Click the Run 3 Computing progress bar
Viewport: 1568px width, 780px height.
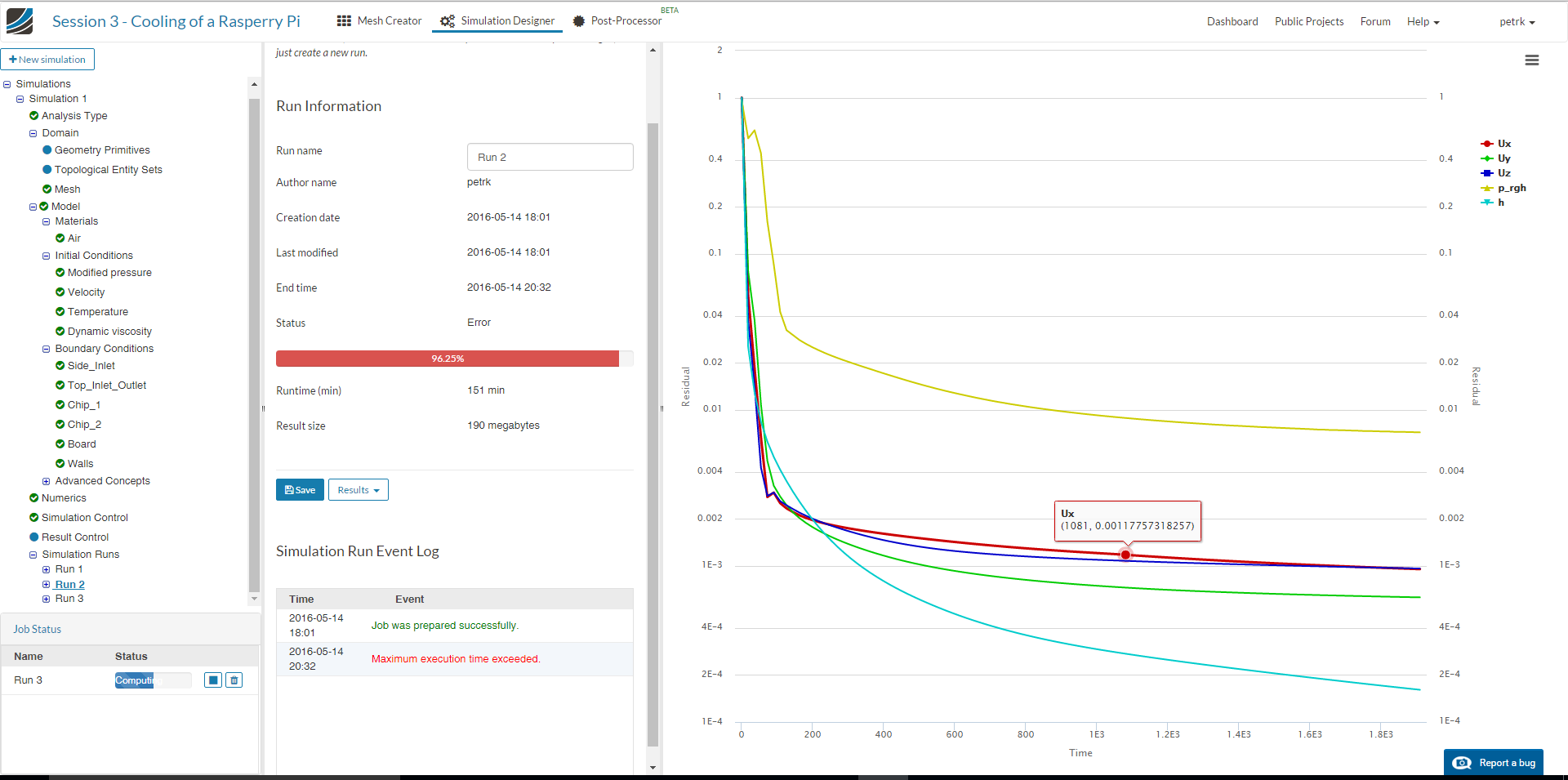tap(153, 680)
